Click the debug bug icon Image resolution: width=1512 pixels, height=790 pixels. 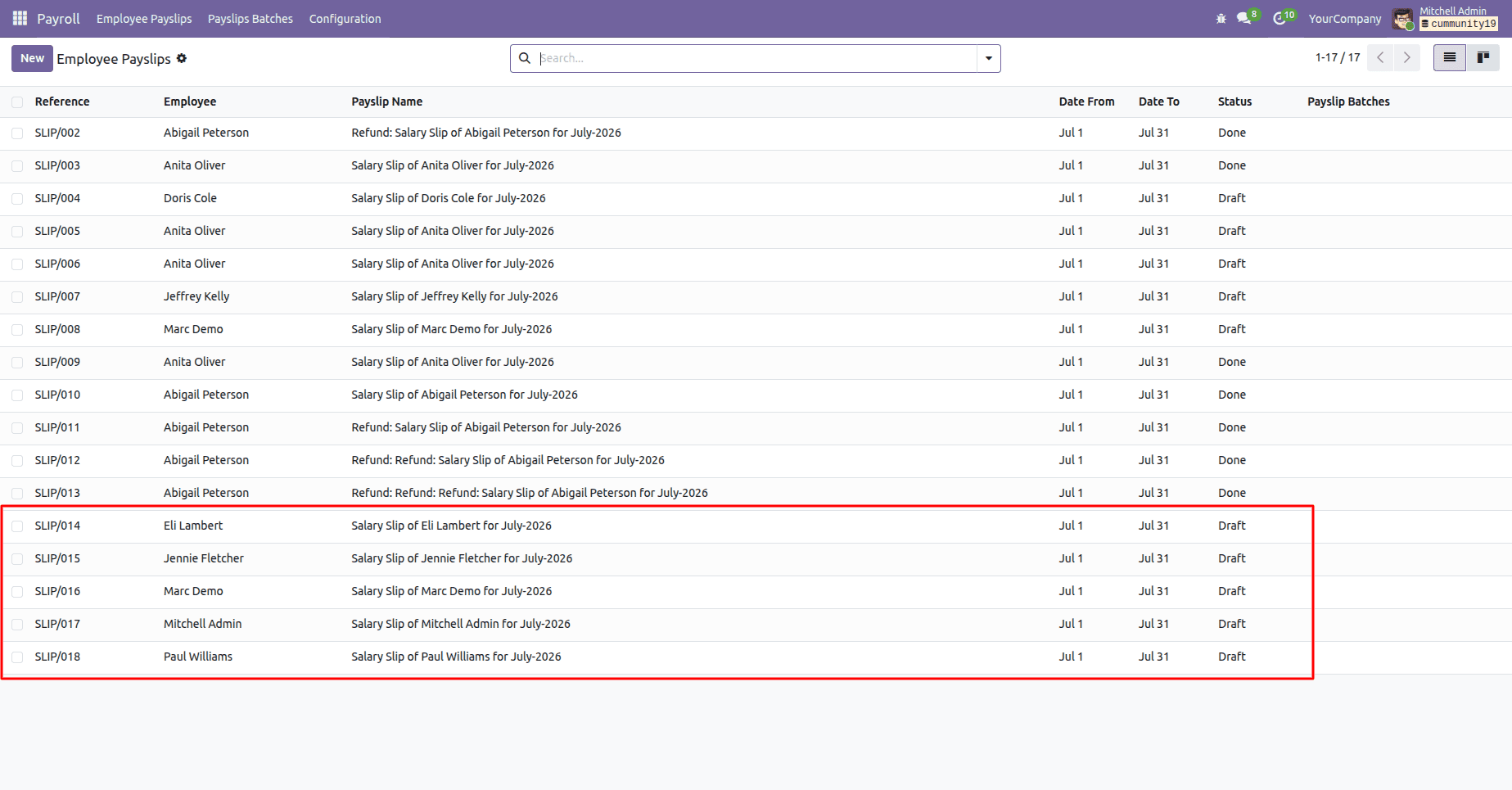[1221, 18]
